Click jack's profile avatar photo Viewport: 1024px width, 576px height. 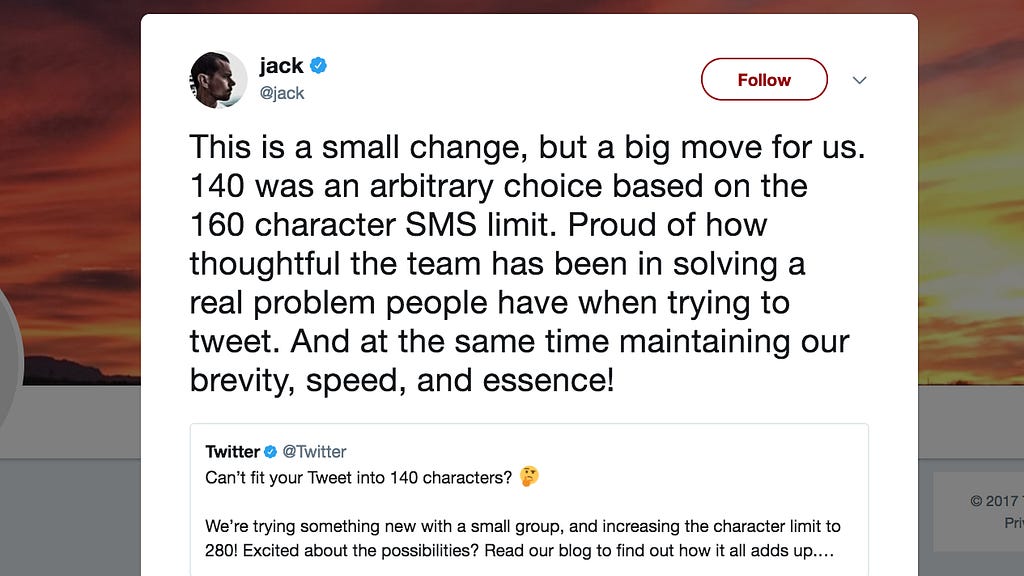coord(216,79)
